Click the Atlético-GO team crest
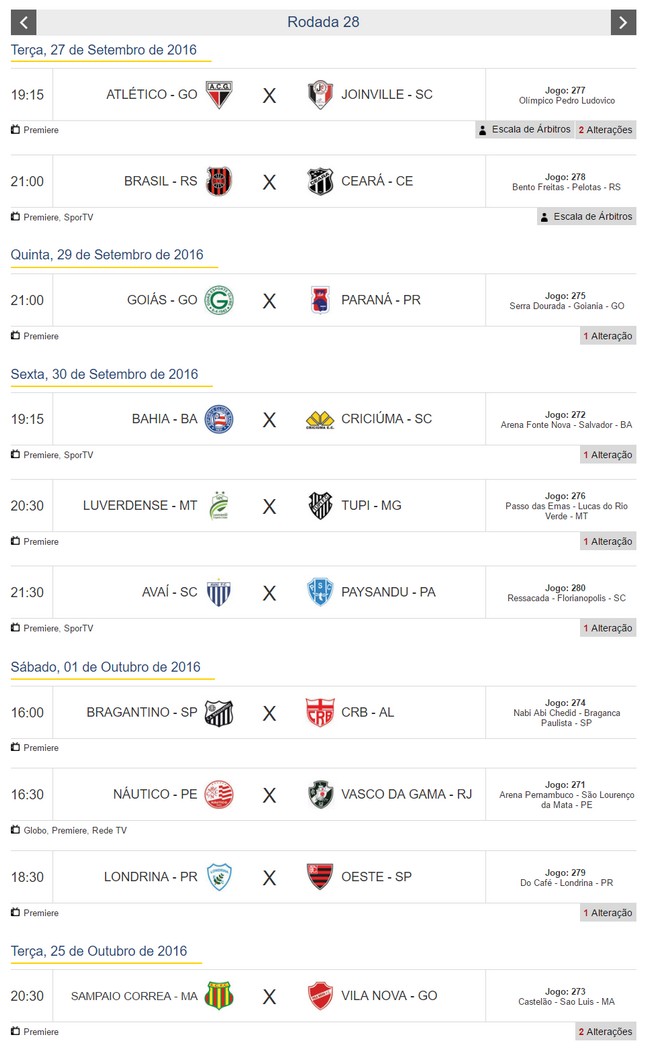 [218, 95]
